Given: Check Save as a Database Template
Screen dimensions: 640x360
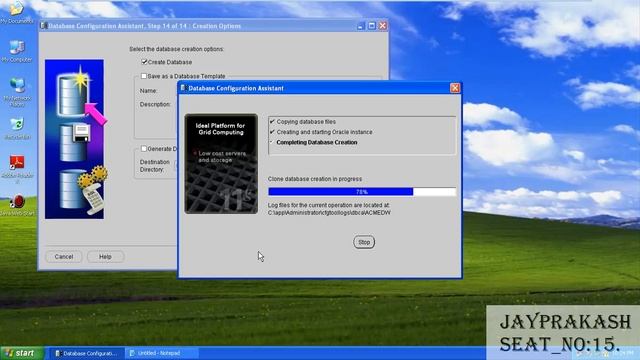Looking at the screenshot, I should coord(144,76).
